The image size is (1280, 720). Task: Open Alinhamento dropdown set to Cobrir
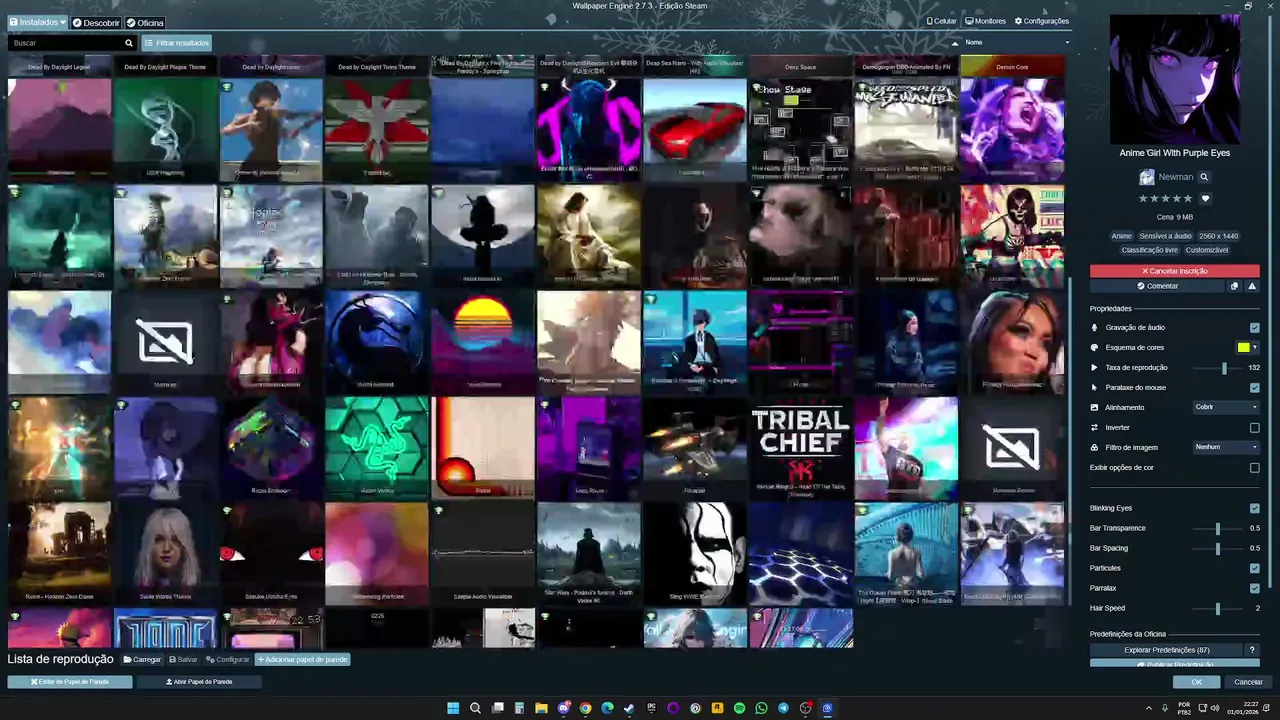coord(1226,407)
